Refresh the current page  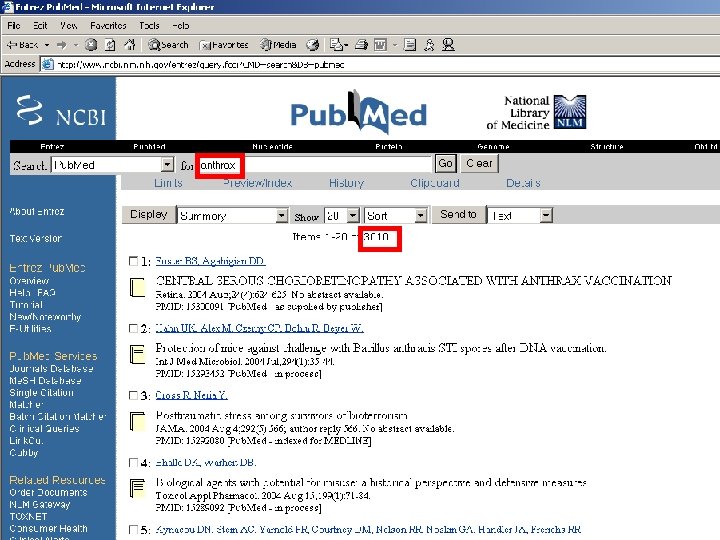pos(110,45)
